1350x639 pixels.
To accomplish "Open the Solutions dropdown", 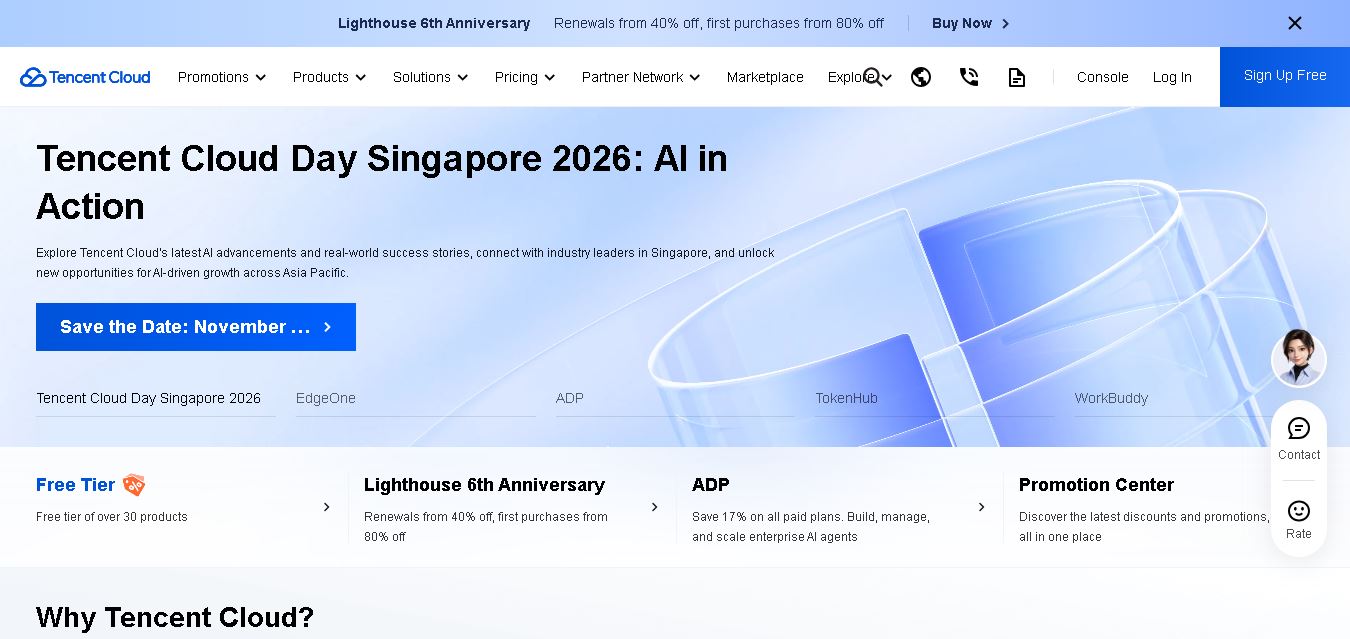I will (x=430, y=77).
